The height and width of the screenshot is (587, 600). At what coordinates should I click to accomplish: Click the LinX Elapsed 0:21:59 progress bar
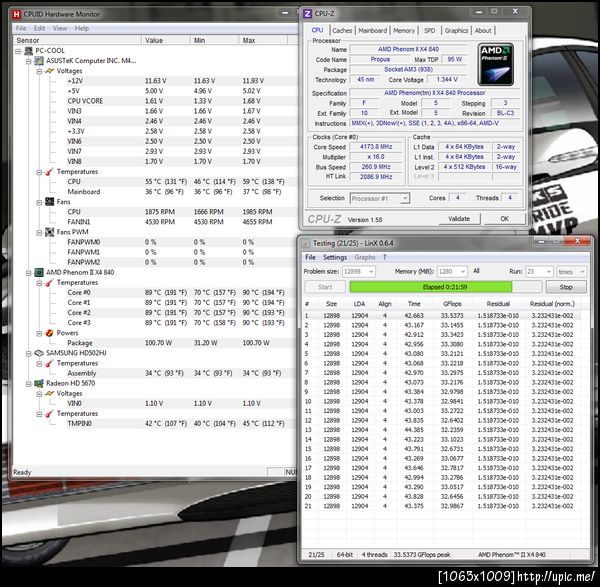tap(445, 287)
